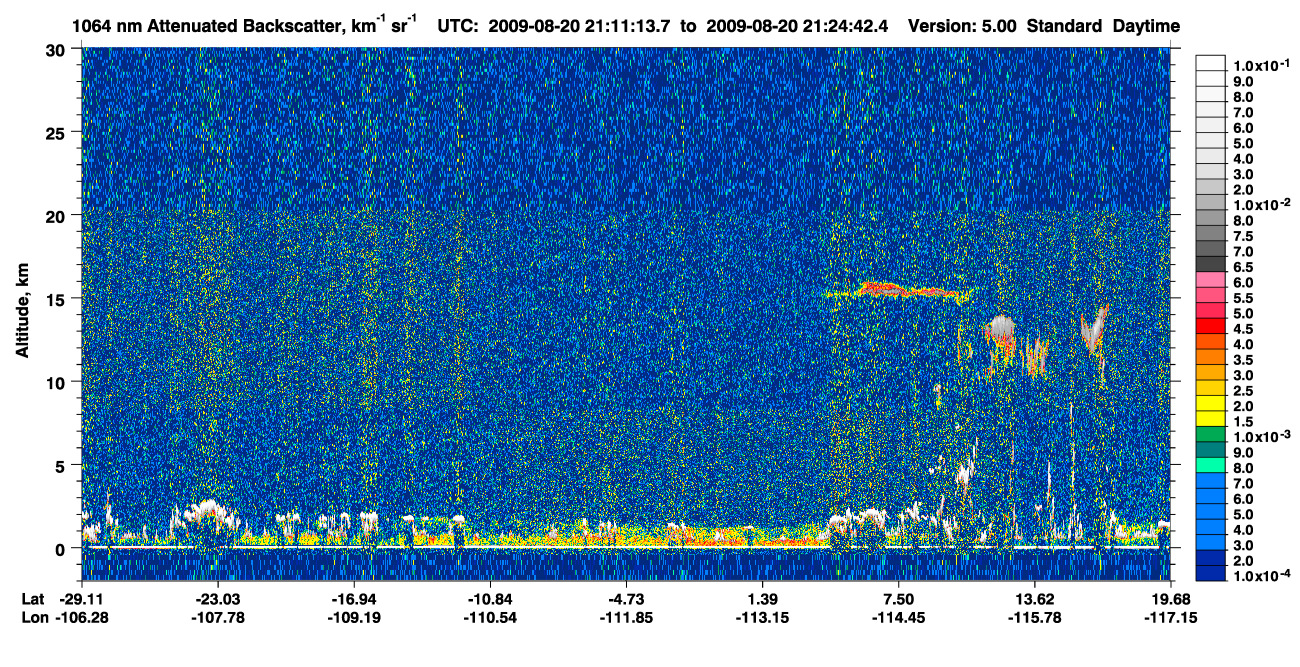
Task: Pick the white topmost colorbar swatch
Action: pos(1211,62)
